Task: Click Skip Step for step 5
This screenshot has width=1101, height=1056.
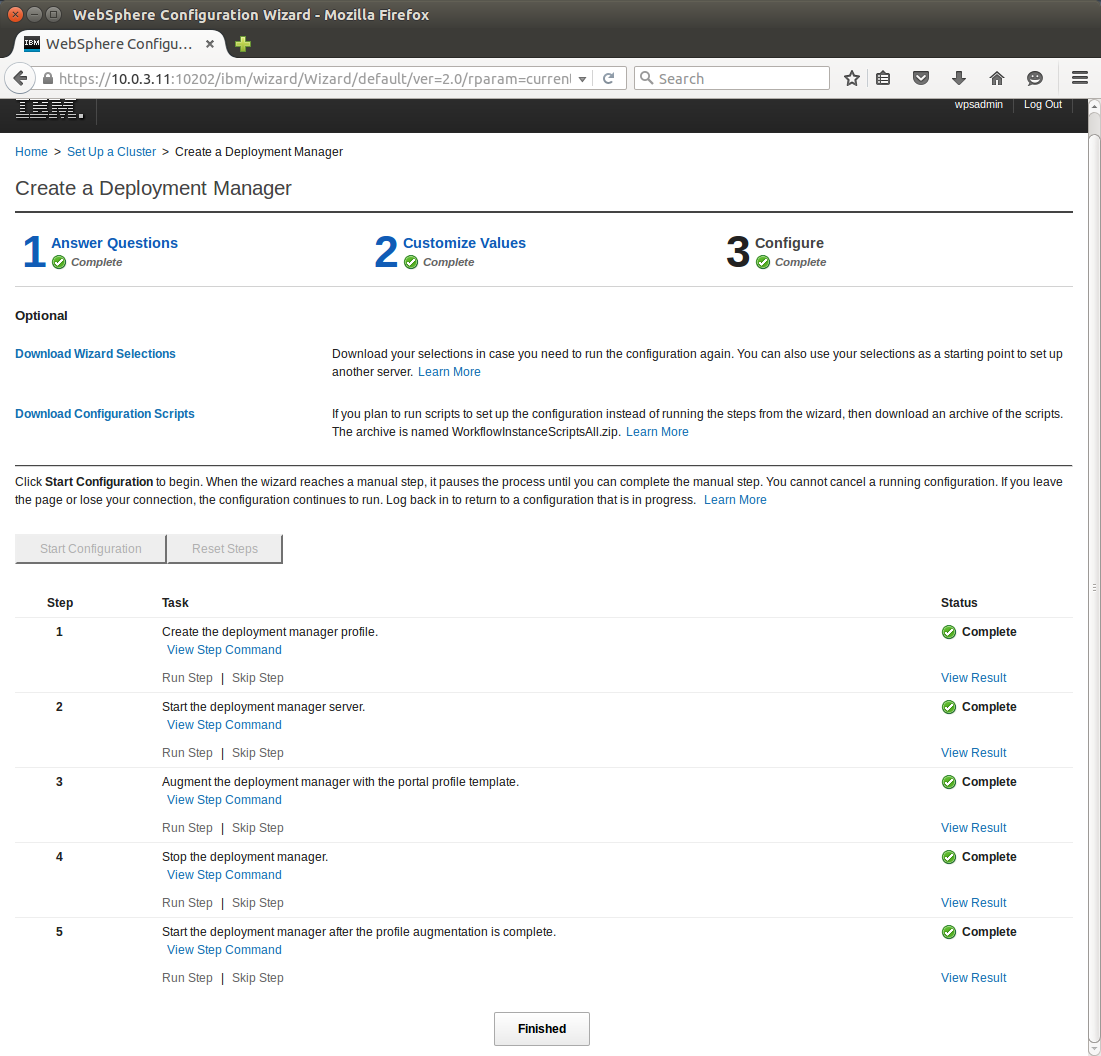Action: point(258,978)
